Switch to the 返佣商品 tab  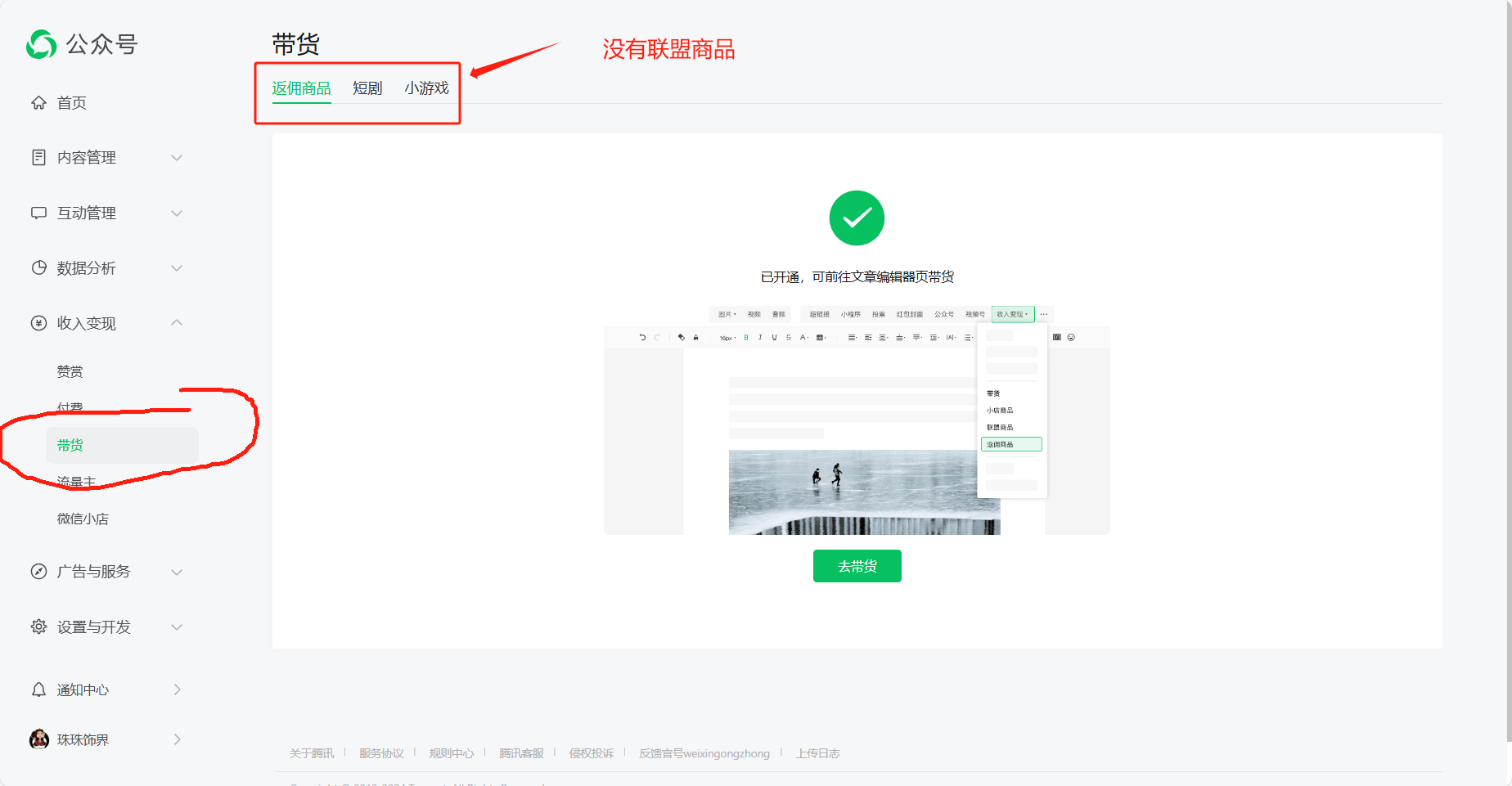(301, 88)
